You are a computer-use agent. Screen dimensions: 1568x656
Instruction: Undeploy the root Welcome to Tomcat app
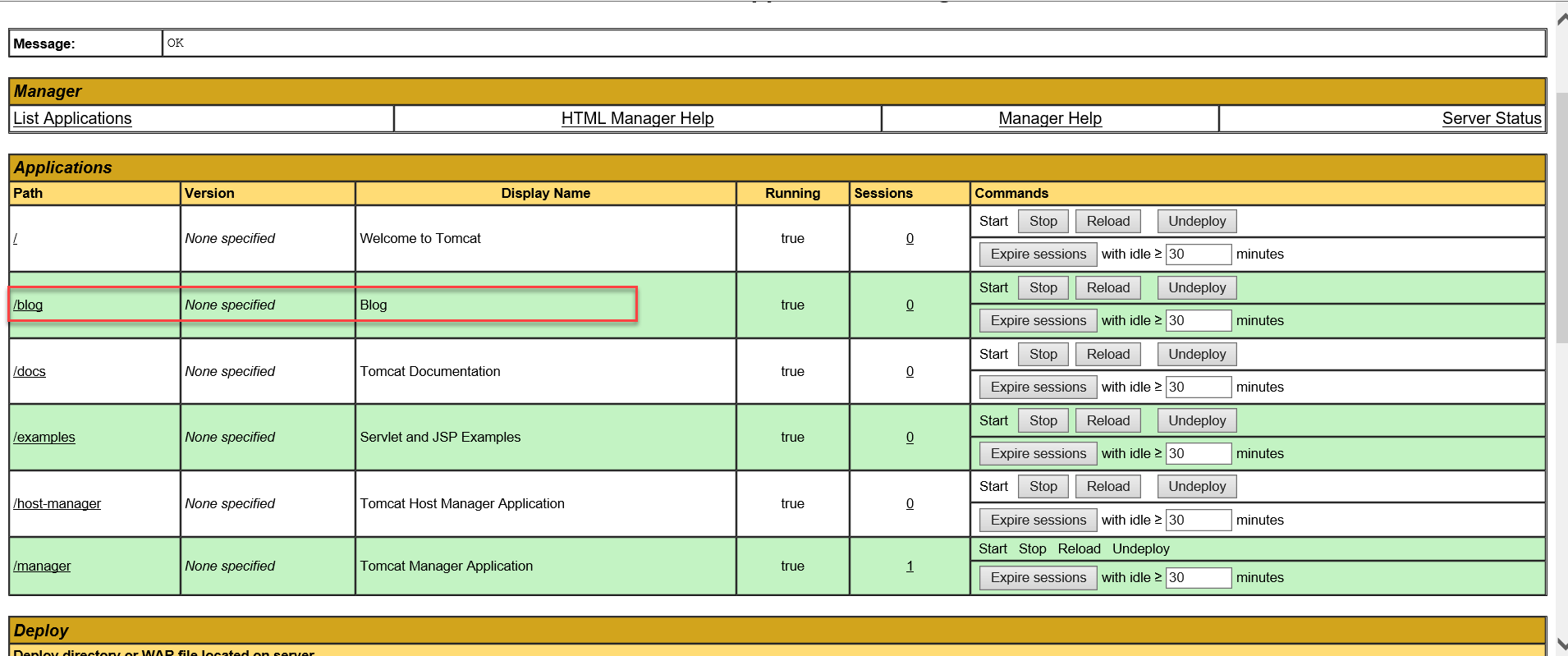[x=1196, y=222]
